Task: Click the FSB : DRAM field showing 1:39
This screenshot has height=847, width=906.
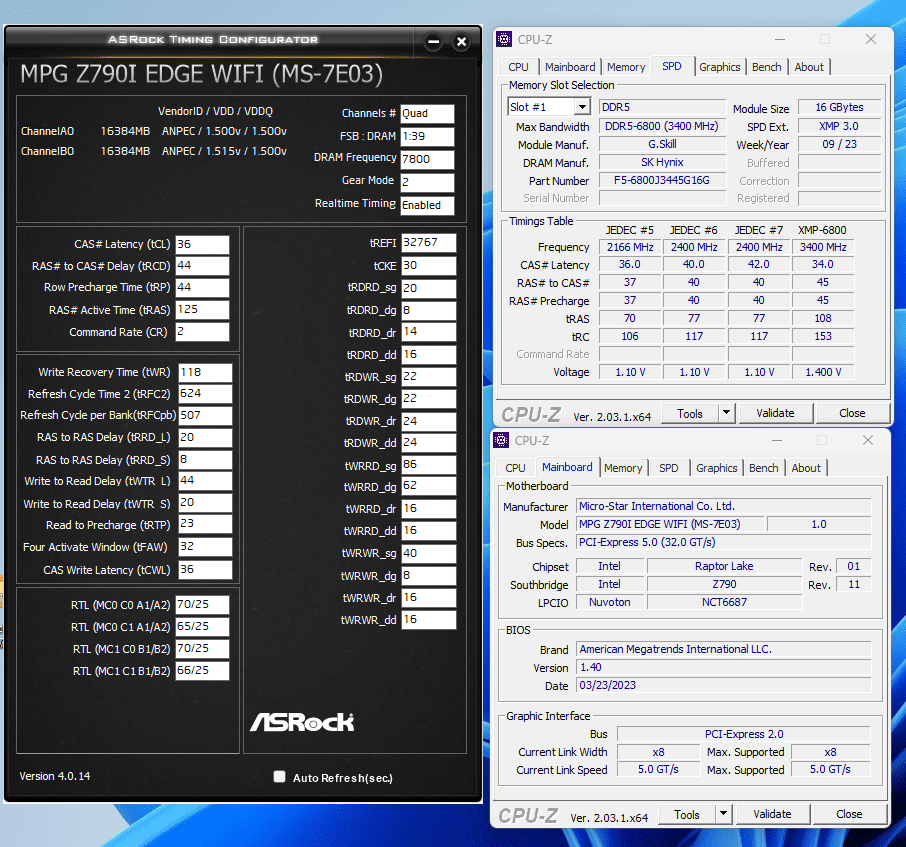Action: (428, 136)
